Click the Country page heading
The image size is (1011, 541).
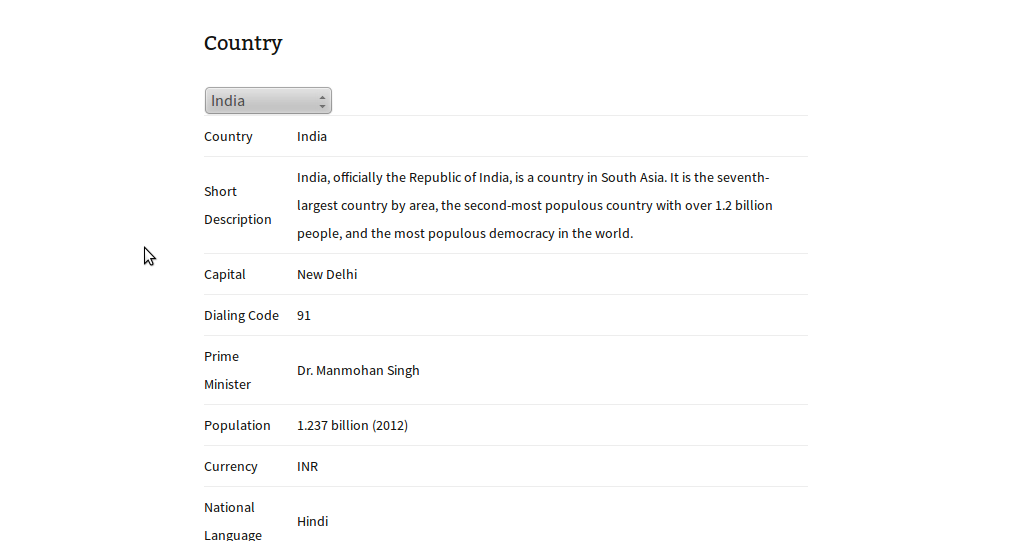click(x=243, y=43)
